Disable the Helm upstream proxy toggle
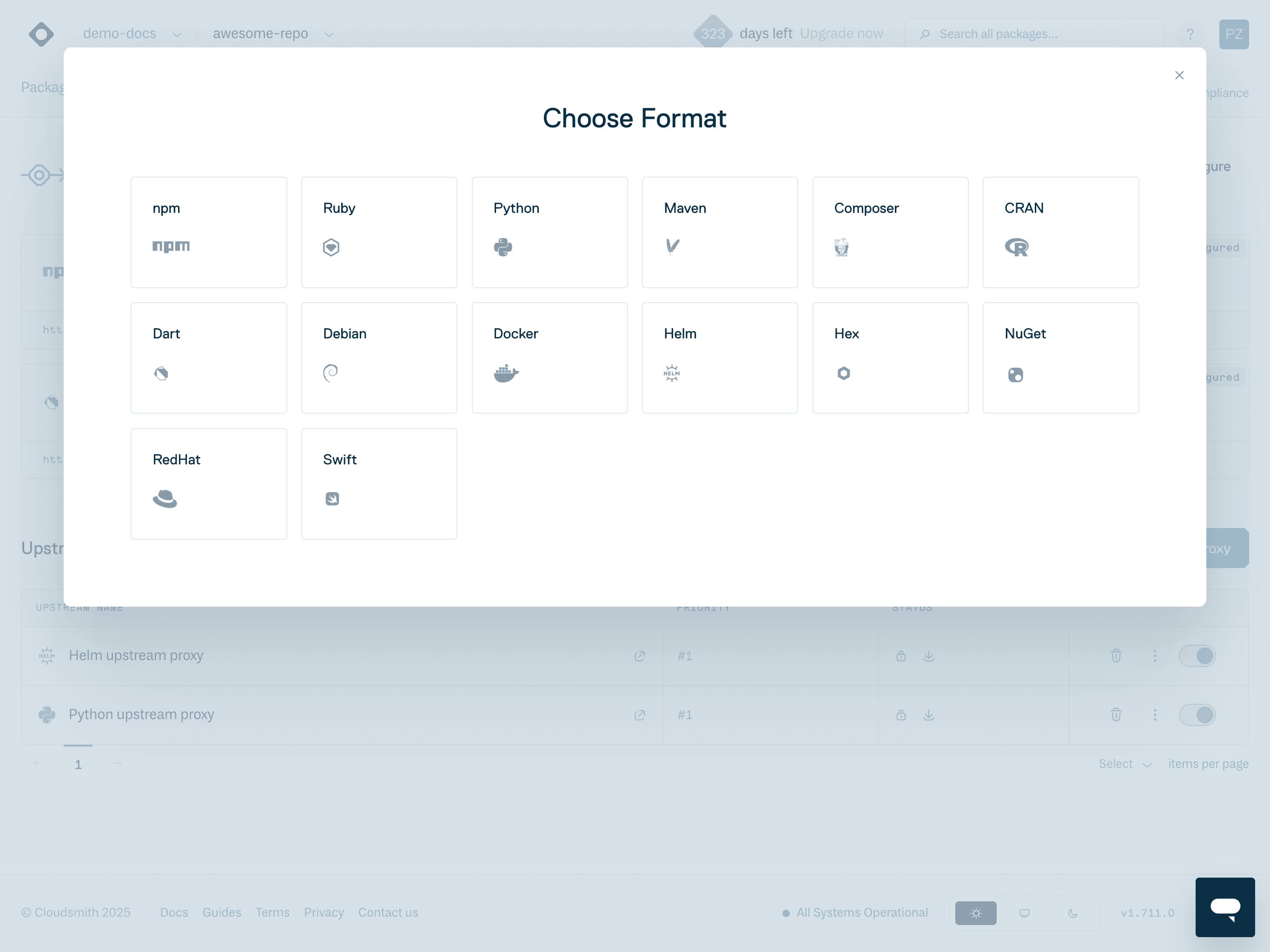The width and height of the screenshot is (1270, 952). pyautogui.click(x=1197, y=656)
